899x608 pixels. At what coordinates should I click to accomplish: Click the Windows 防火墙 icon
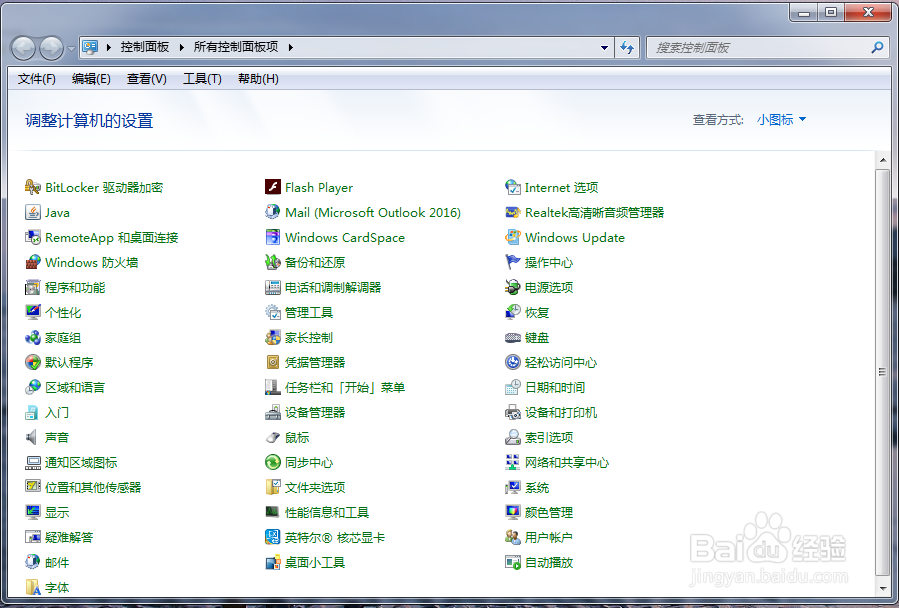tap(33, 262)
